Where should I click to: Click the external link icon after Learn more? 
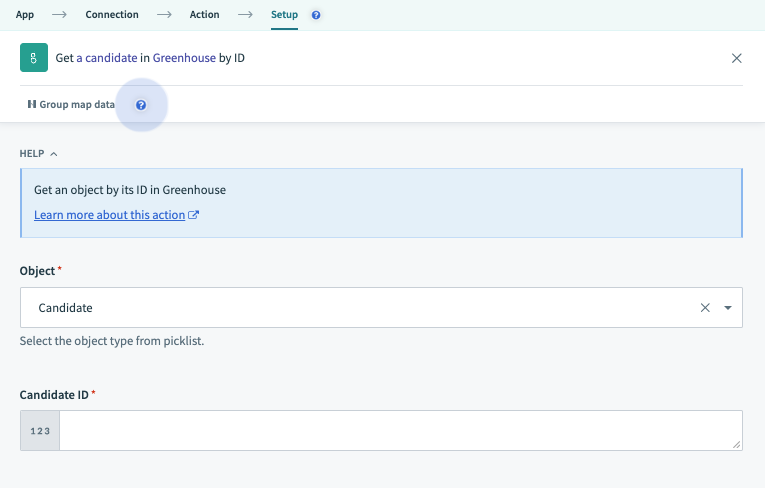194,215
